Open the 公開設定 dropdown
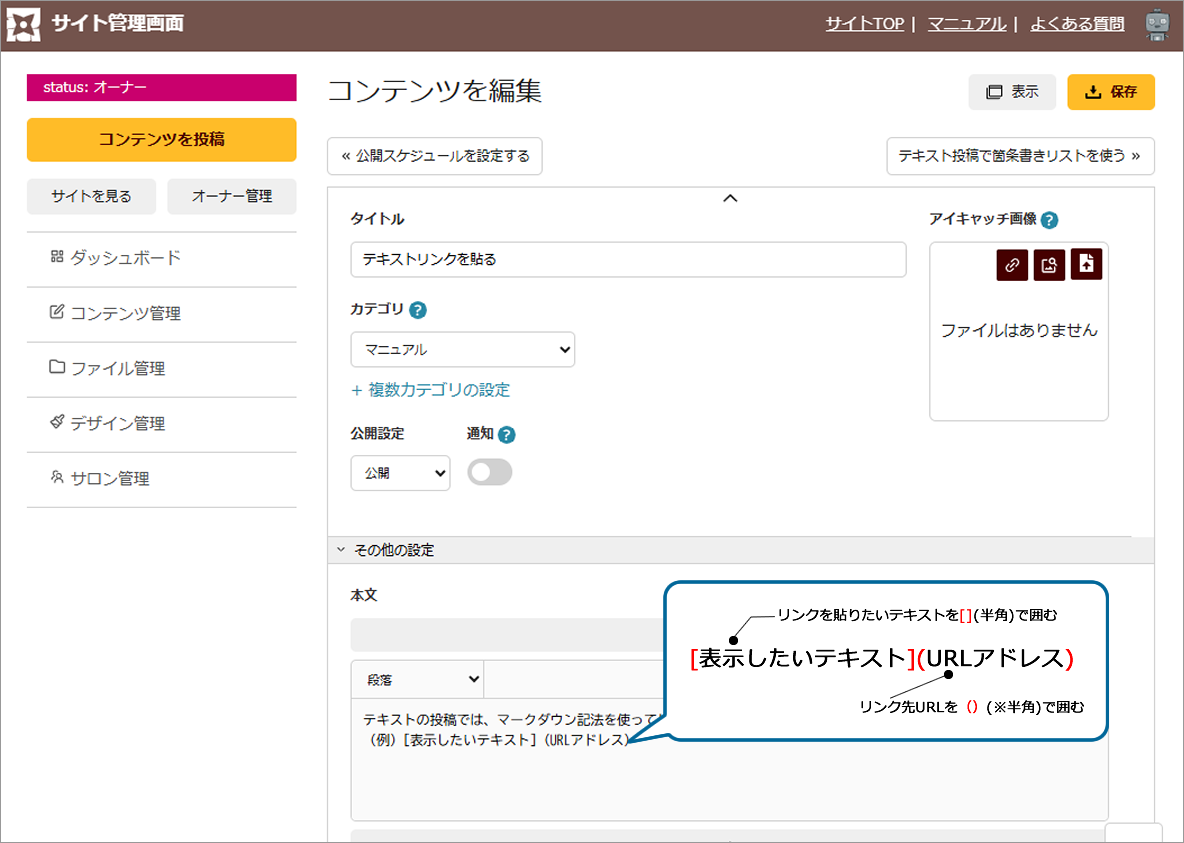Viewport: 1184px width, 843px height. coord(400,474)
